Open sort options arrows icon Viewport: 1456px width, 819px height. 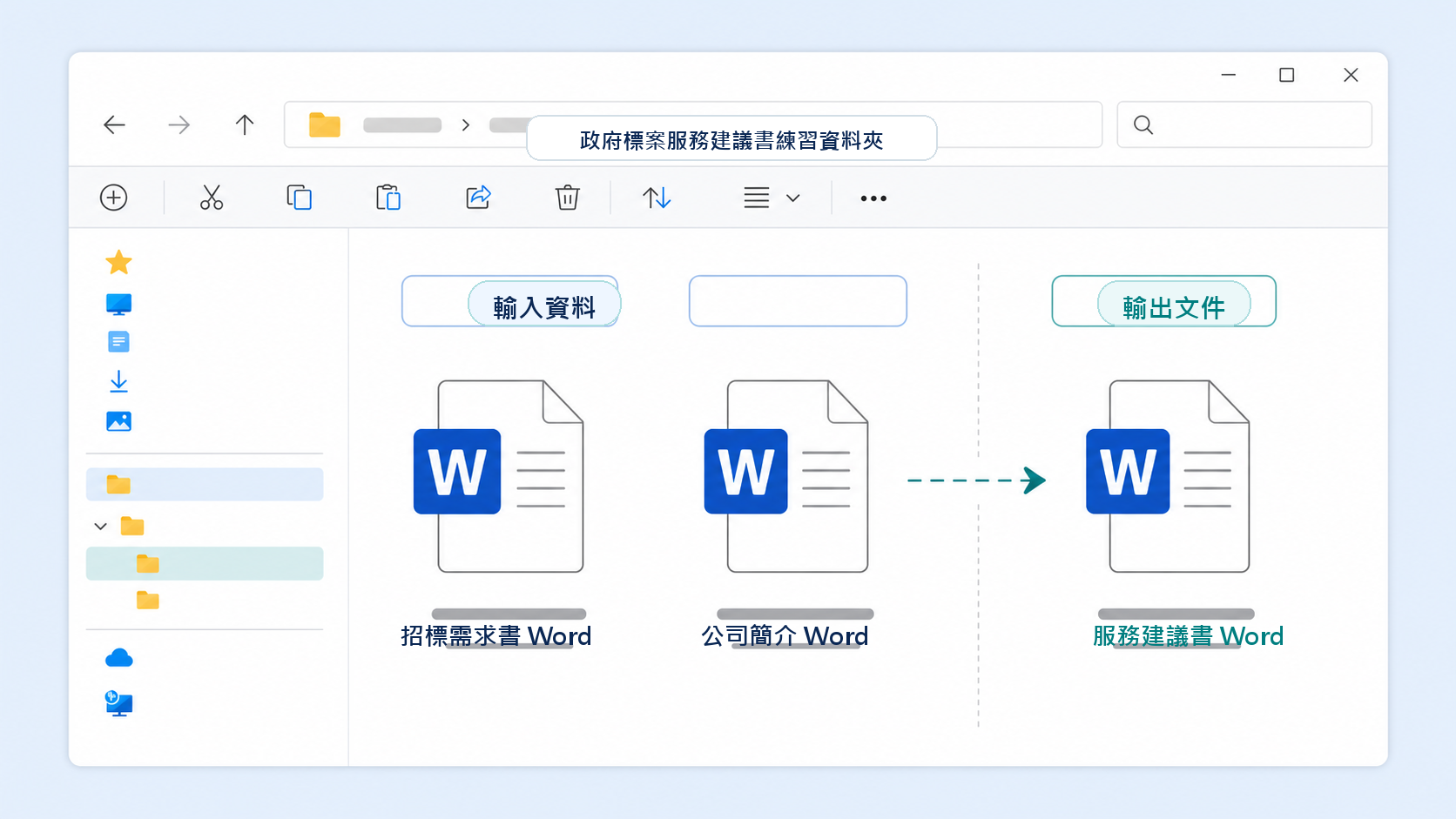657,198
